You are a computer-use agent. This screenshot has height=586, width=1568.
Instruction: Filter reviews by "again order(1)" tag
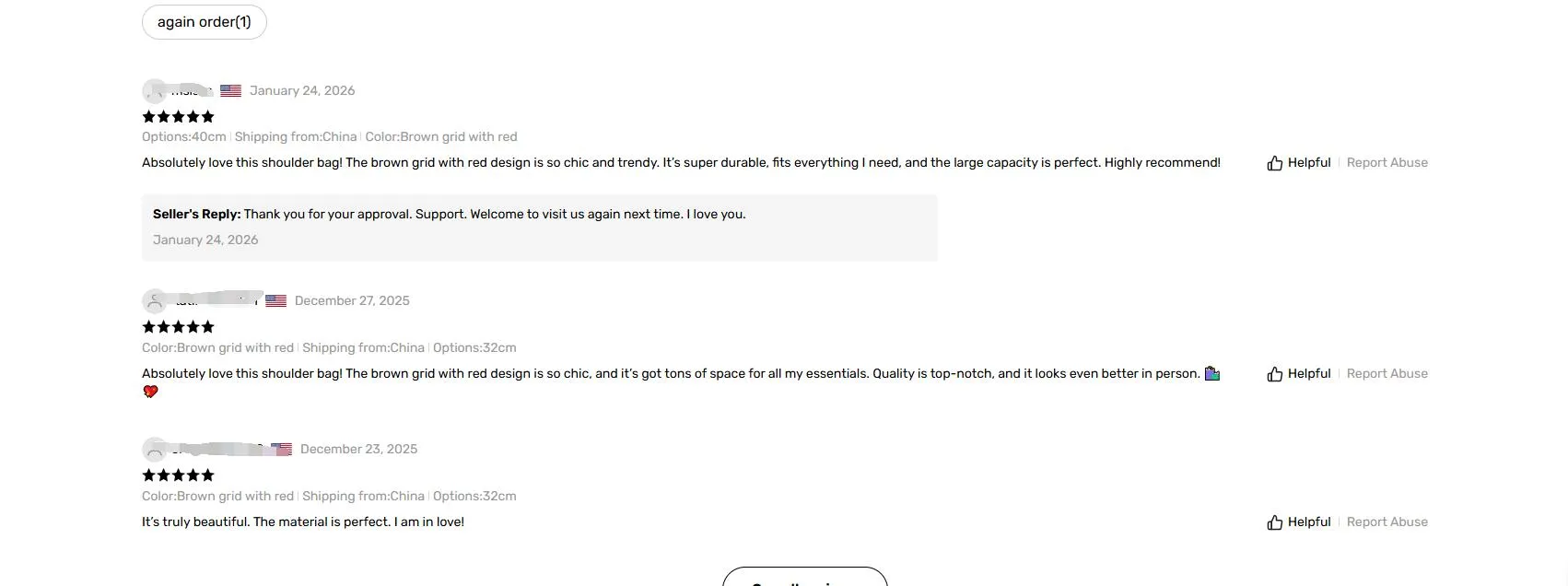coord(205,22)
